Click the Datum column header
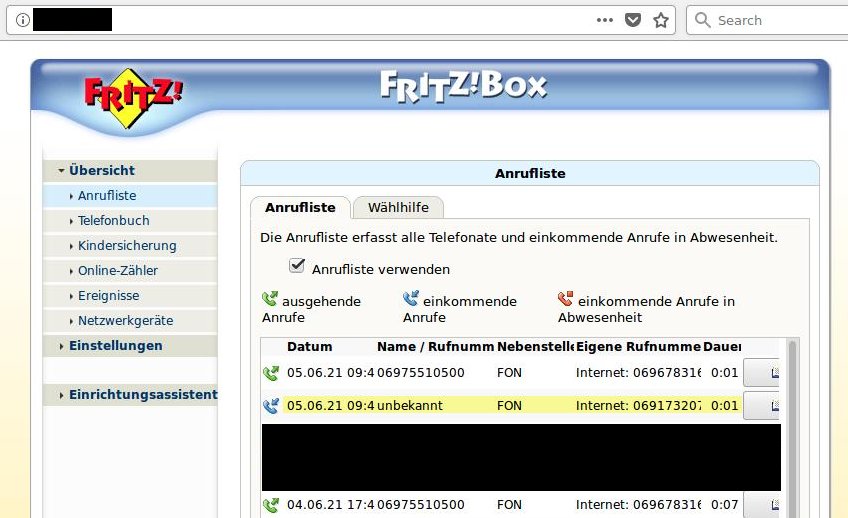Image resolution: width=848 pixels, height=518 pixels. 309,347
